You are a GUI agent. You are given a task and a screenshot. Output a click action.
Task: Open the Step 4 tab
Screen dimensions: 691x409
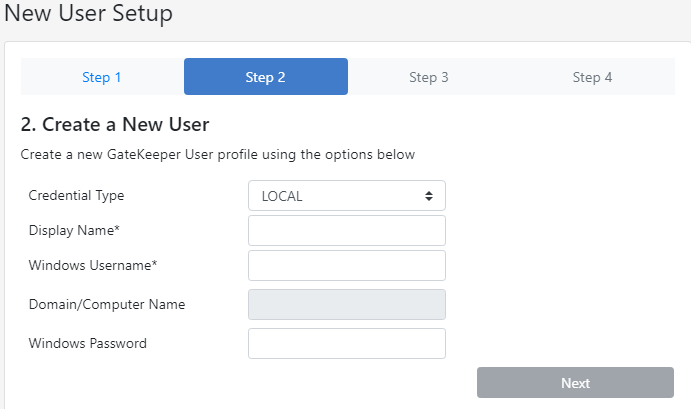point(592,77)
